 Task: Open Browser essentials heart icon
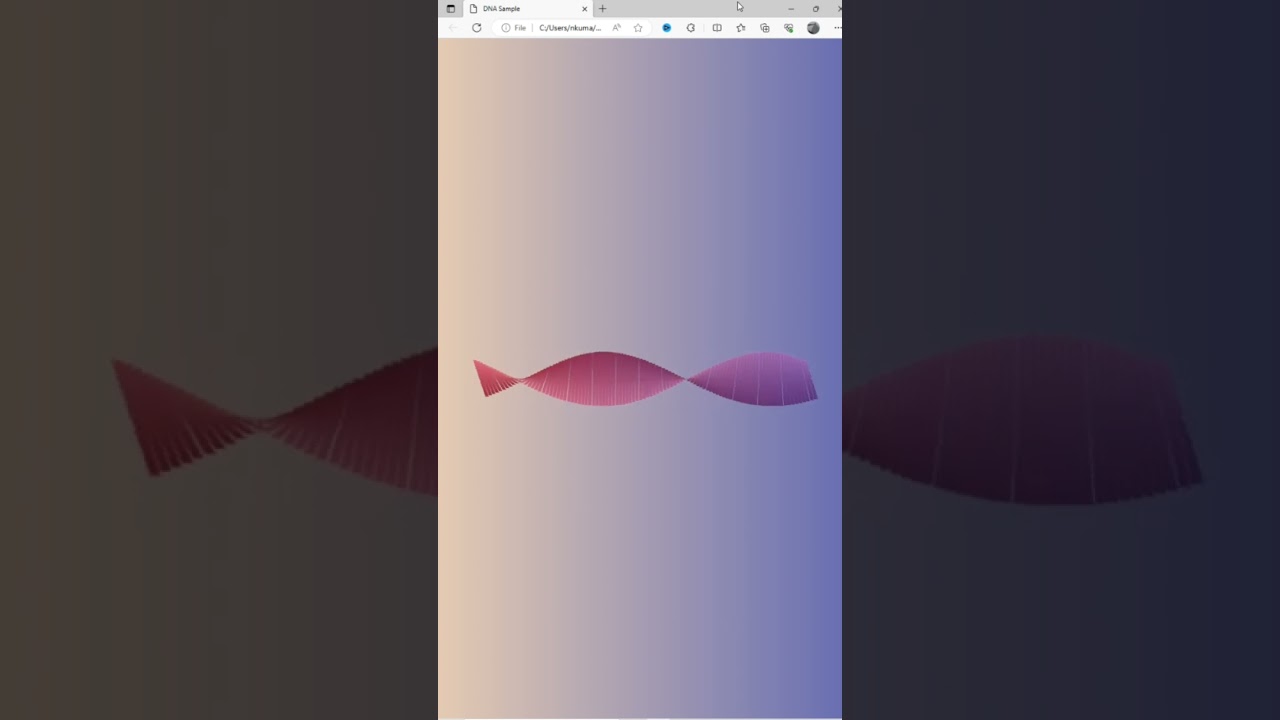point(789,28)
